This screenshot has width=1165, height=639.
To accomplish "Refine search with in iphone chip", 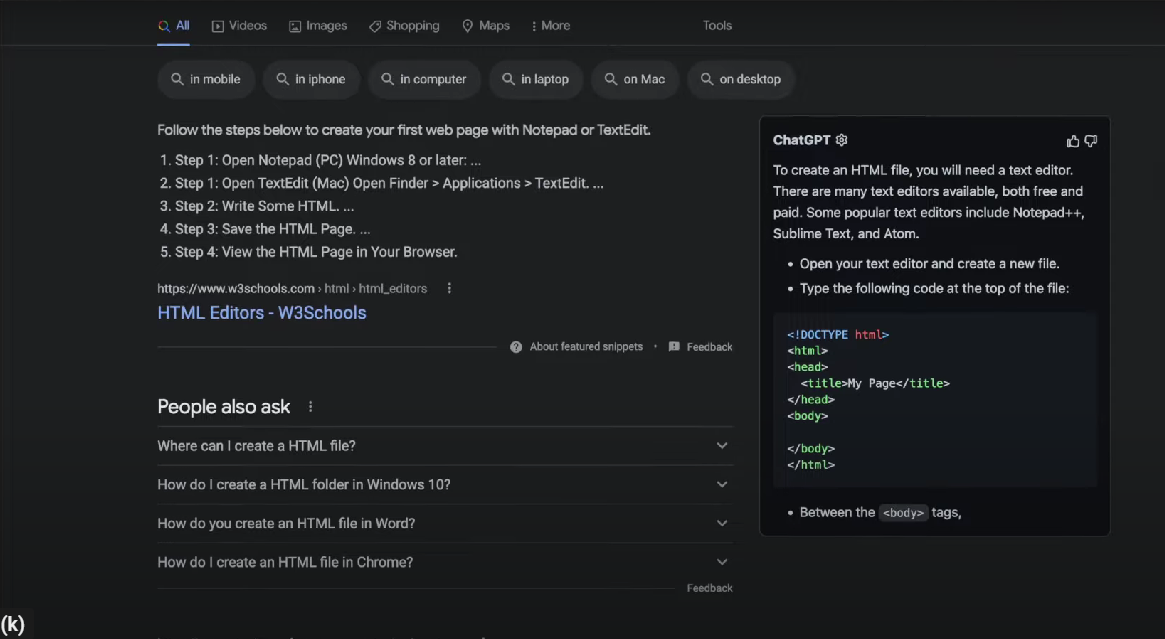I will click(x=311, y=79).
